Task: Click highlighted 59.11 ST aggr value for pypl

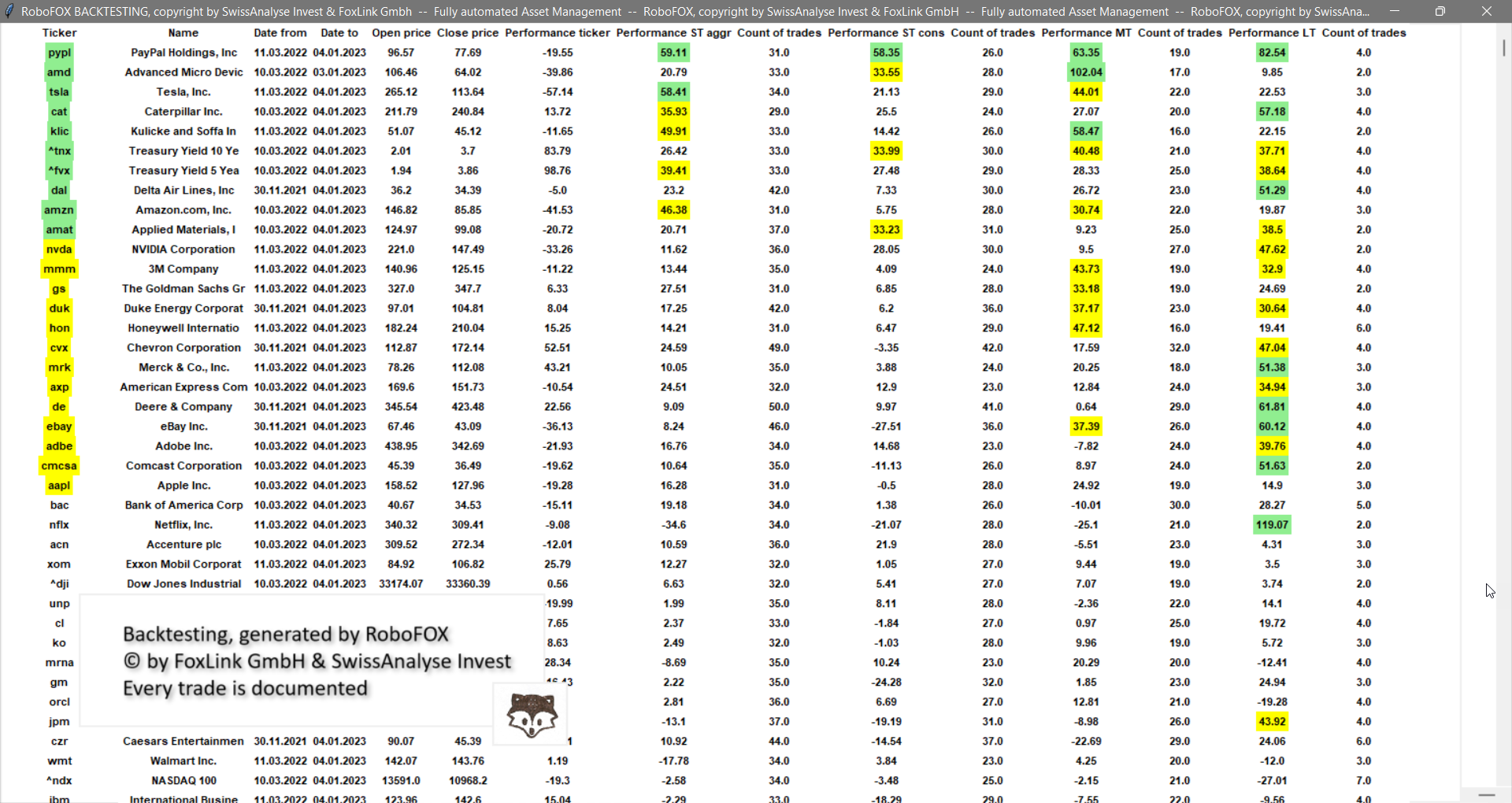Action: [x=673, y=53]
